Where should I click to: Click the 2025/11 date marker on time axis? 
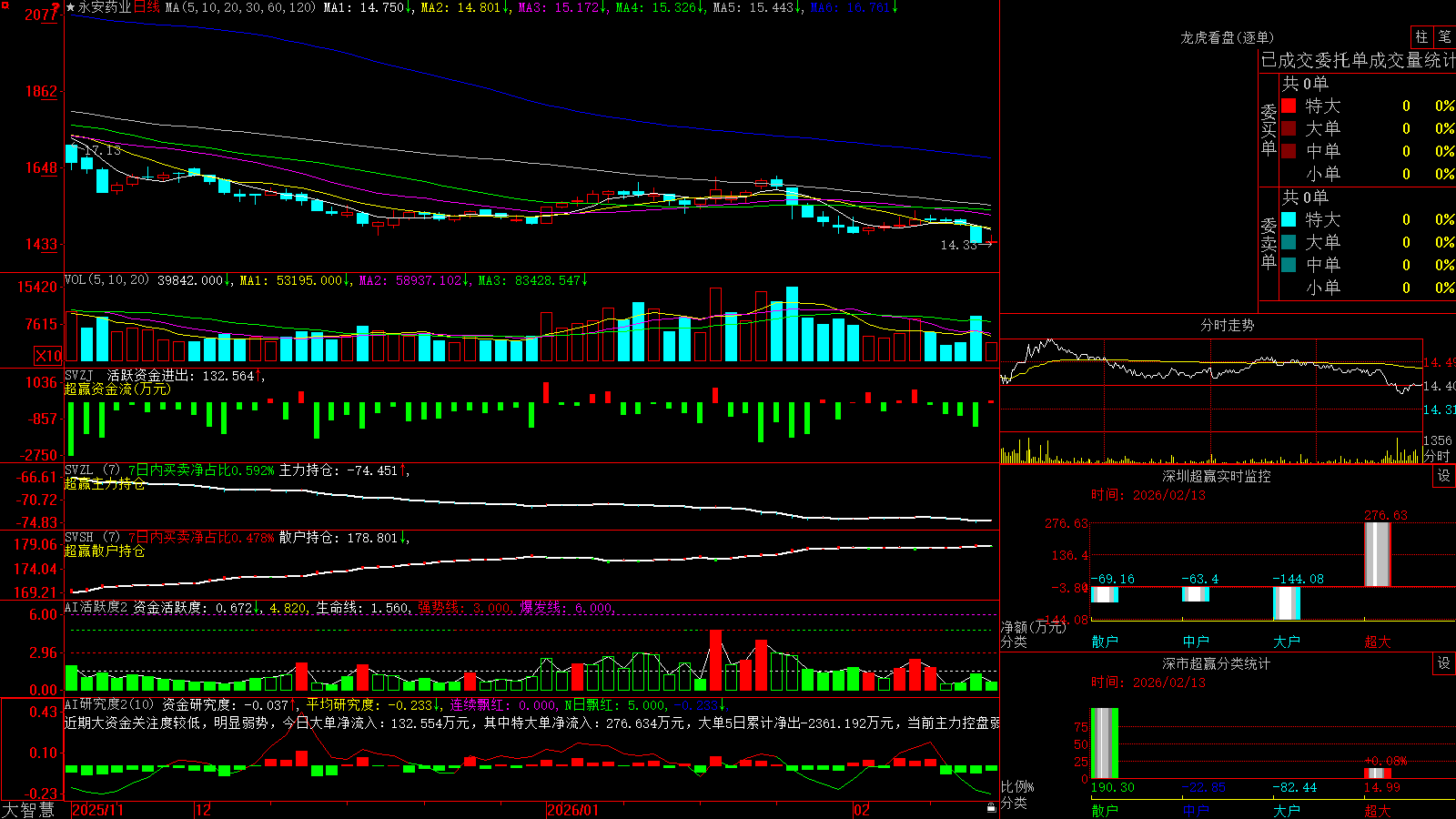pos(97,810)
